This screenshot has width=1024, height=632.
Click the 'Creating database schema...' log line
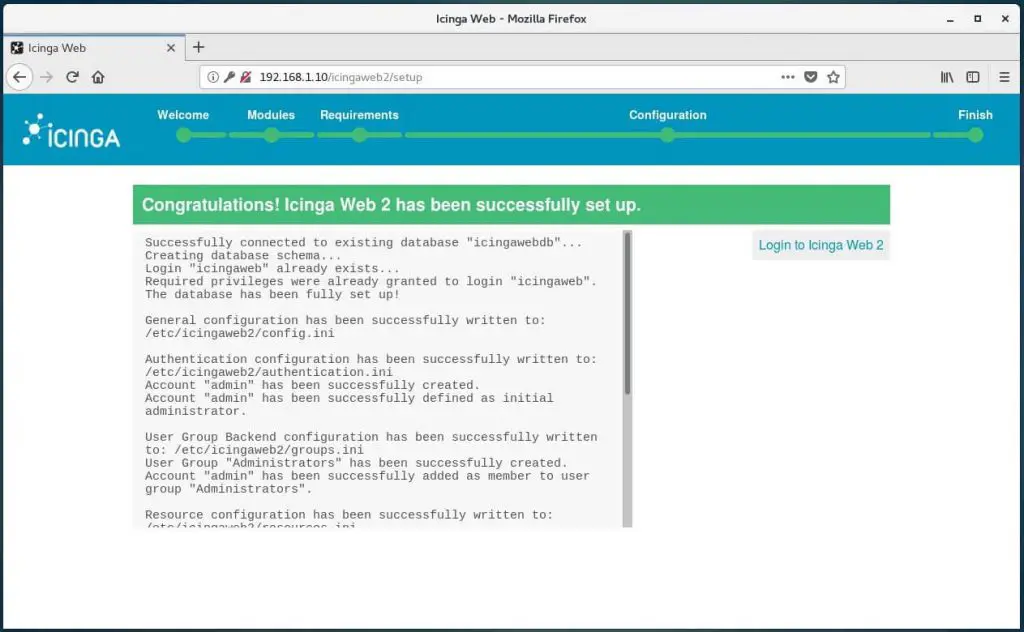[243, 255]
